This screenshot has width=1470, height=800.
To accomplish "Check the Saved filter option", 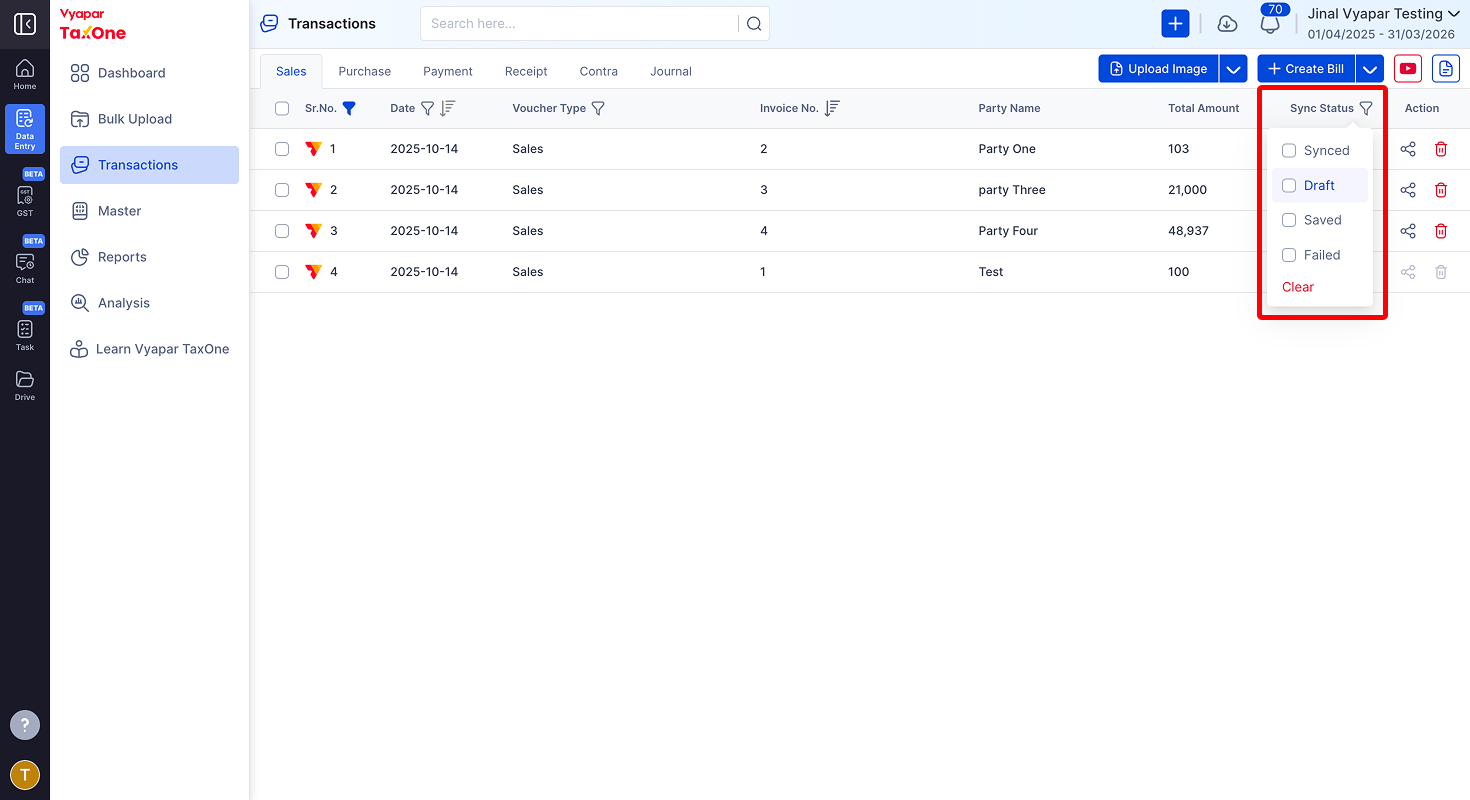I will [1289, 220].
